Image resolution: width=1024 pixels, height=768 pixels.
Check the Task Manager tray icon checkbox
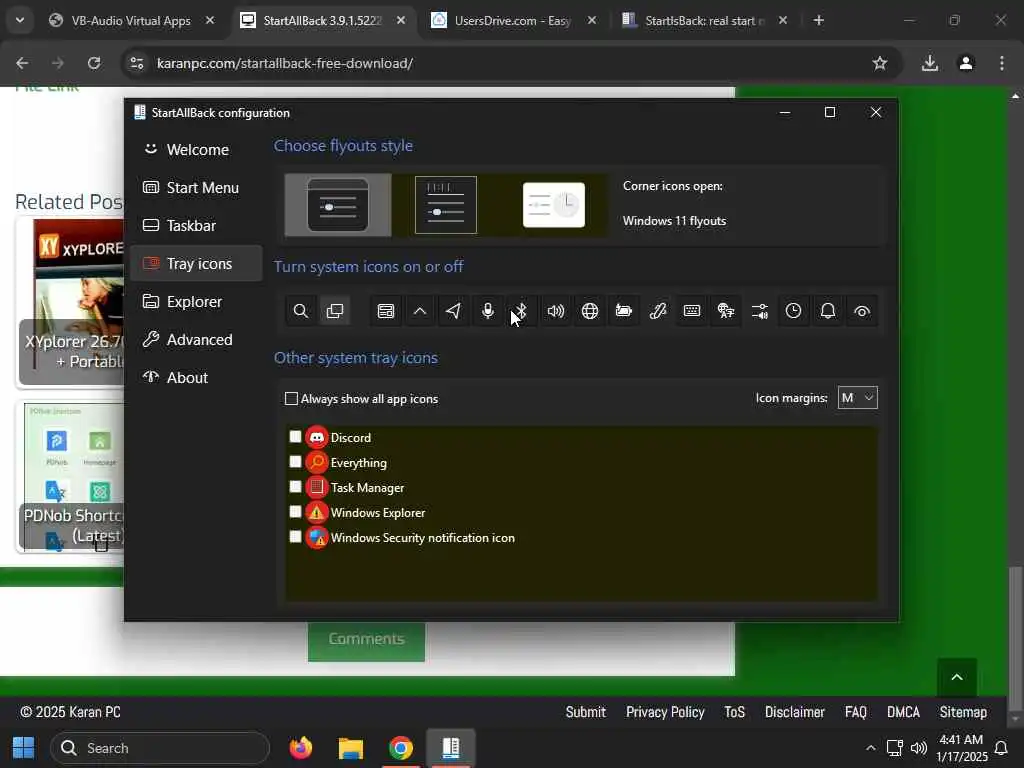click(x=295, y=487)
